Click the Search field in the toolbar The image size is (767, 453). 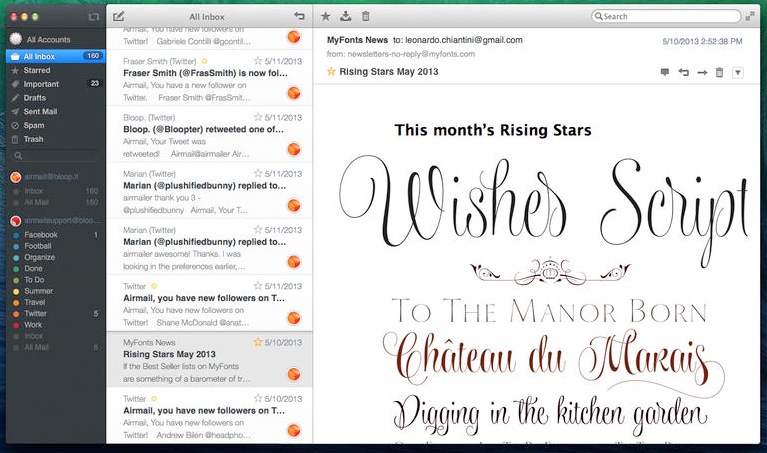pos(665,16)
